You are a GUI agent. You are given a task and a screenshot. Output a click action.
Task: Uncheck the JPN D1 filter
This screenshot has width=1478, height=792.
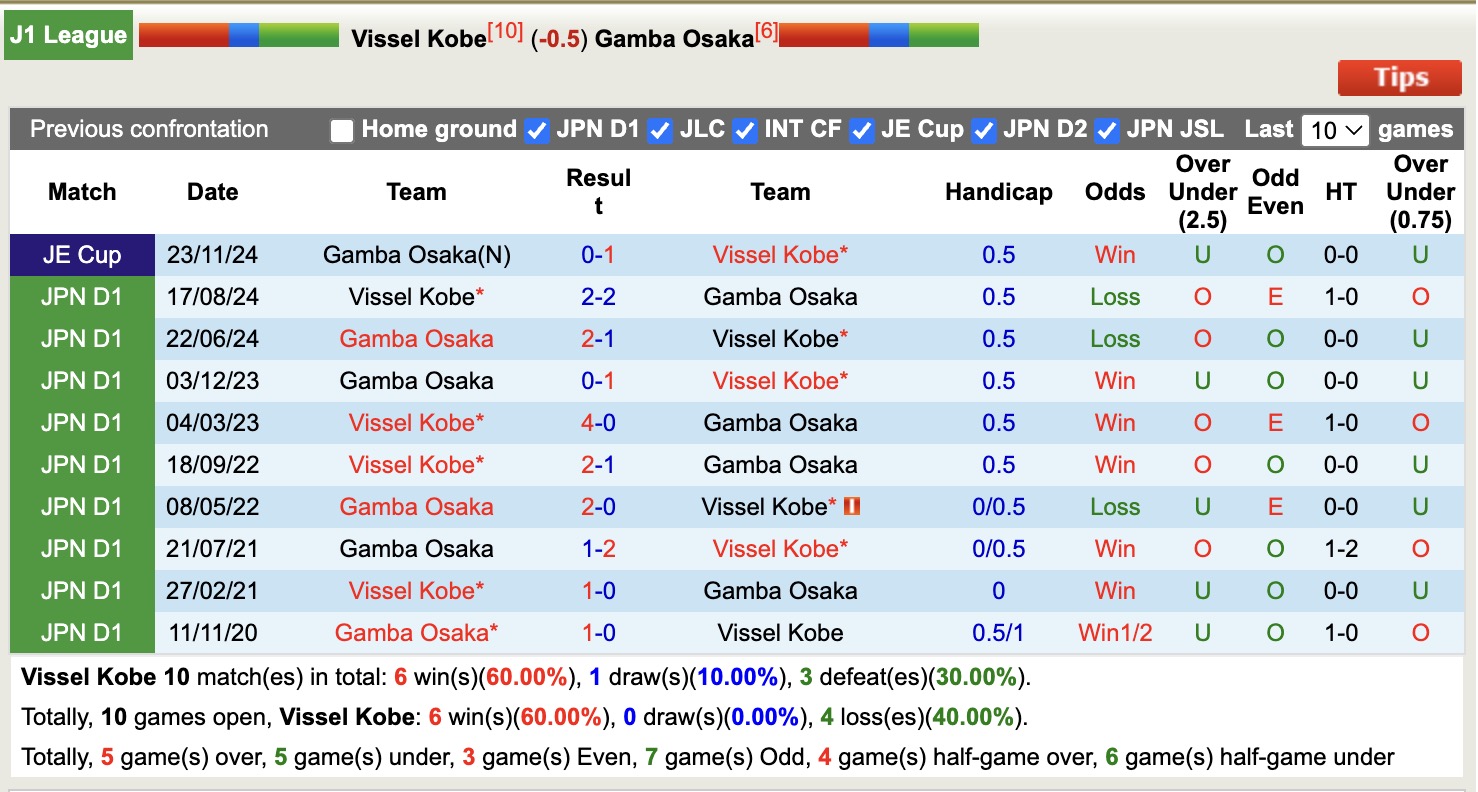tap(537, 129)
